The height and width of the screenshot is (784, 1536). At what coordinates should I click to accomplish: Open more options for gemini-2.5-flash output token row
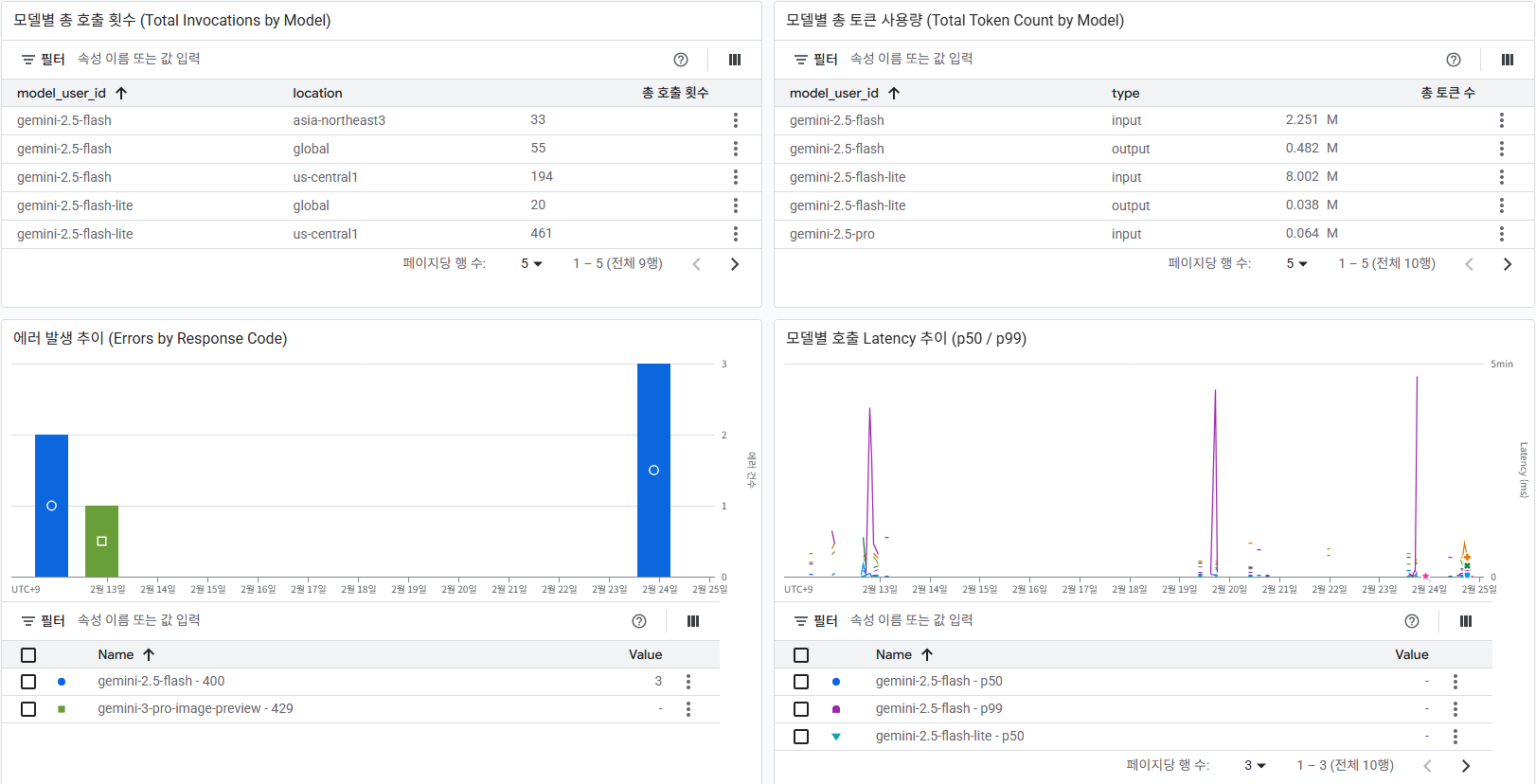[1502, 149]
